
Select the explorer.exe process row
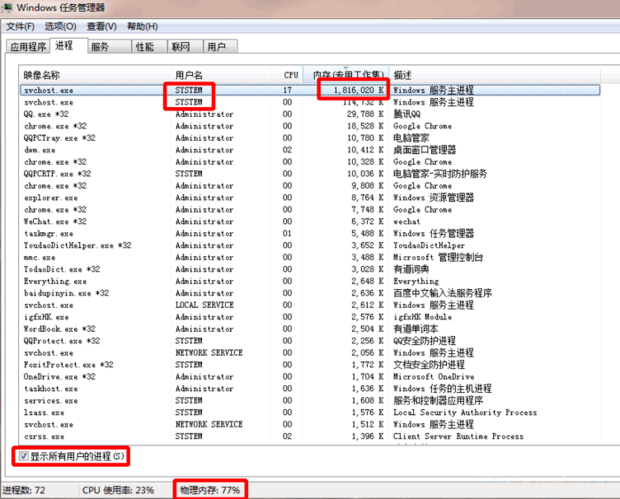pyautogui.click(x=50, y=198)
